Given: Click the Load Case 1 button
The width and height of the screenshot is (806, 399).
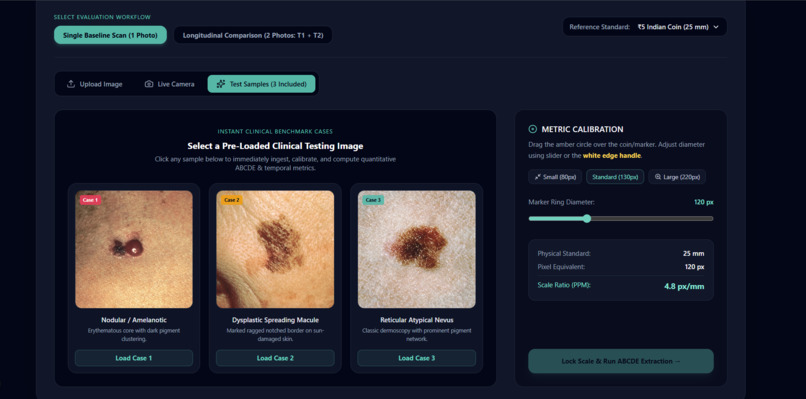Looking at the screenshot, I should [x=134, y=358].
